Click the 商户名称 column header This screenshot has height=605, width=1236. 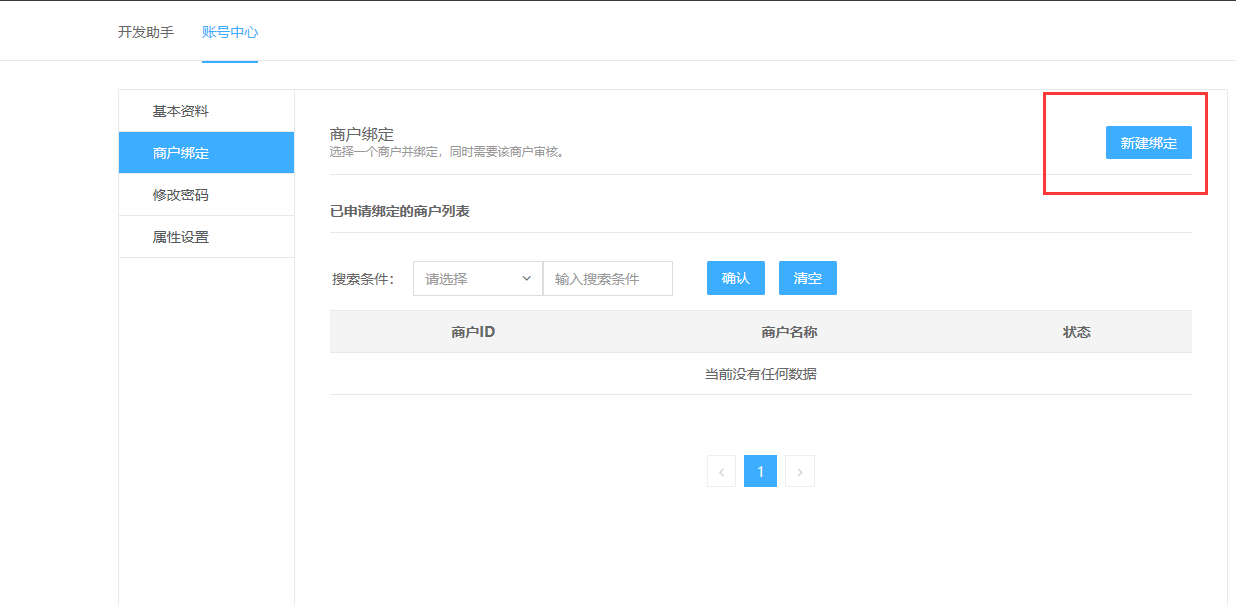click(789, 332)
